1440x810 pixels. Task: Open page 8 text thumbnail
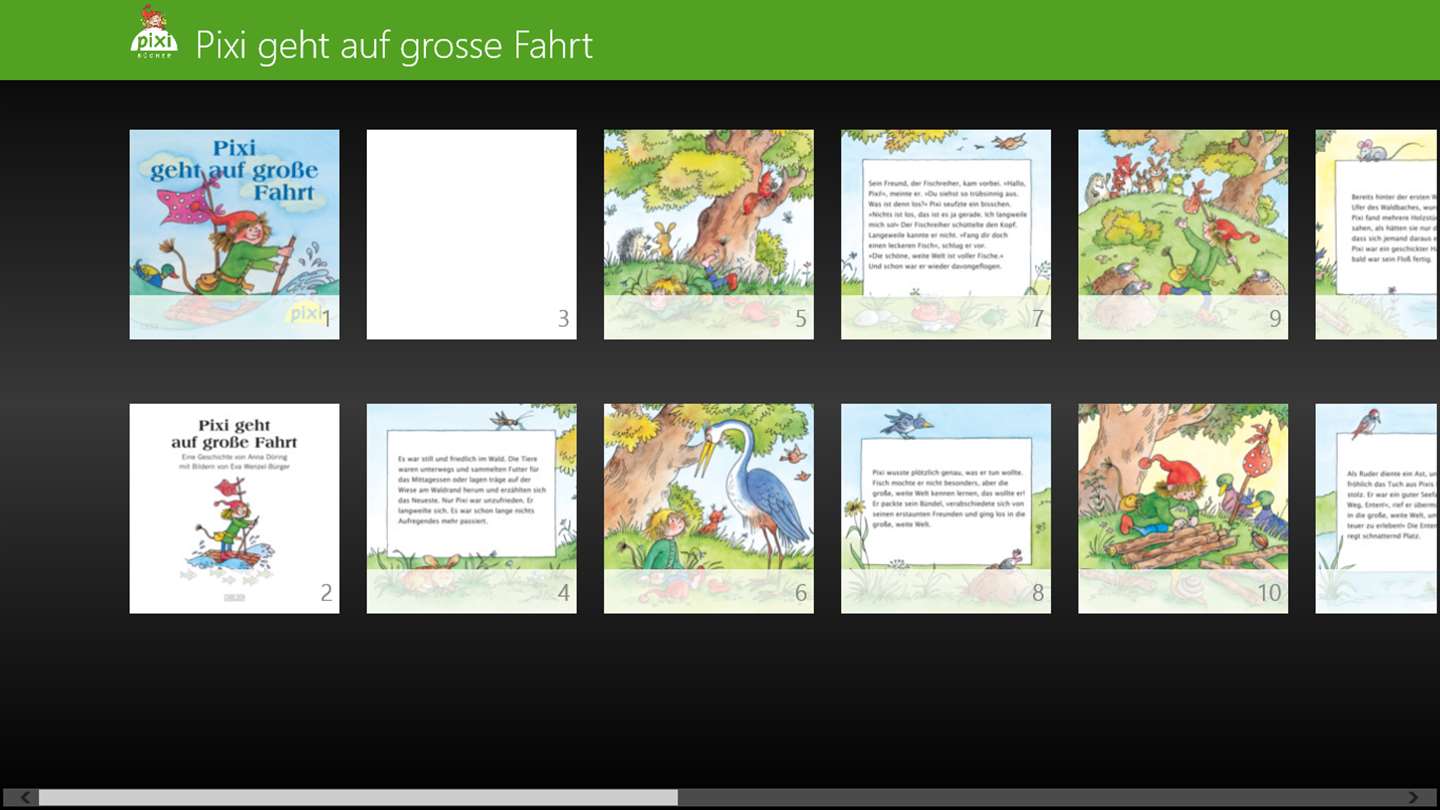945,508
